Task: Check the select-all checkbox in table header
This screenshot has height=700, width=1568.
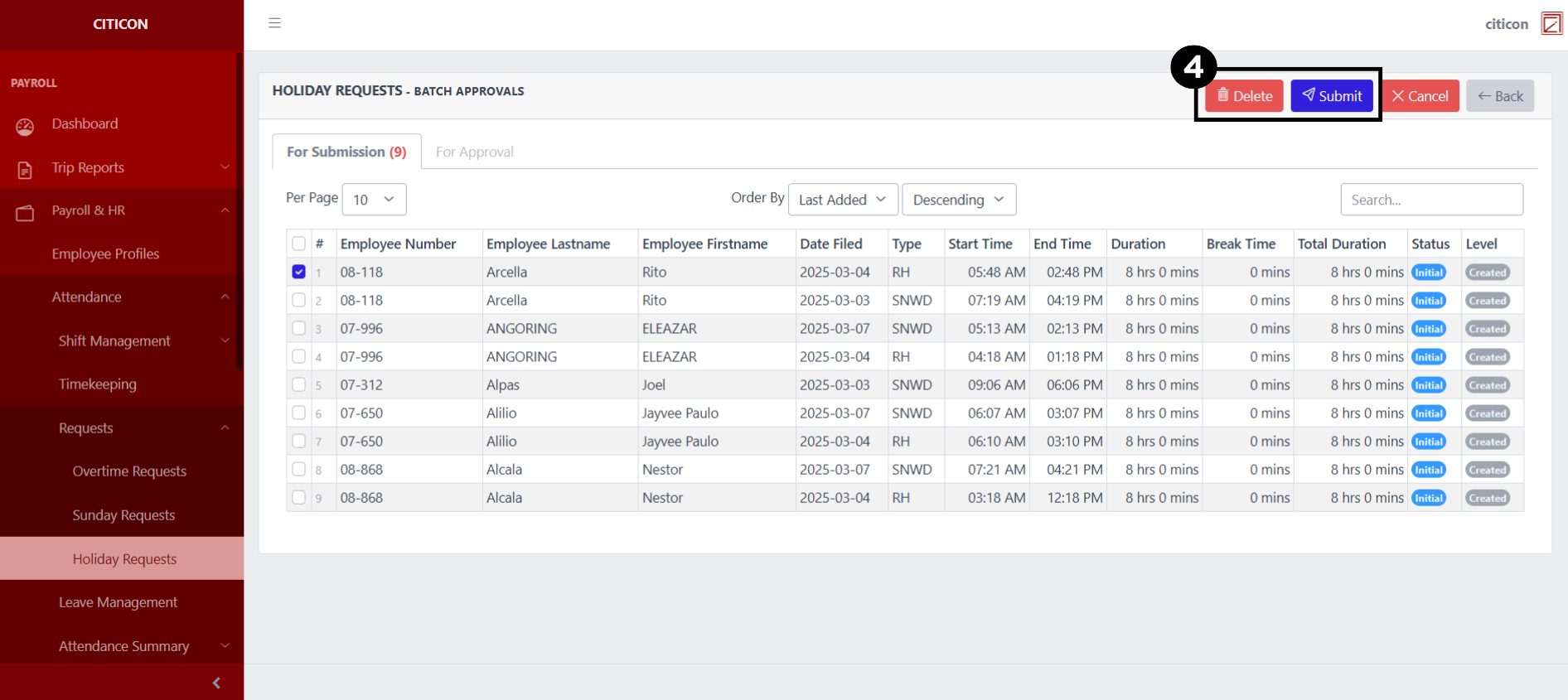Action: coord(299,244)
